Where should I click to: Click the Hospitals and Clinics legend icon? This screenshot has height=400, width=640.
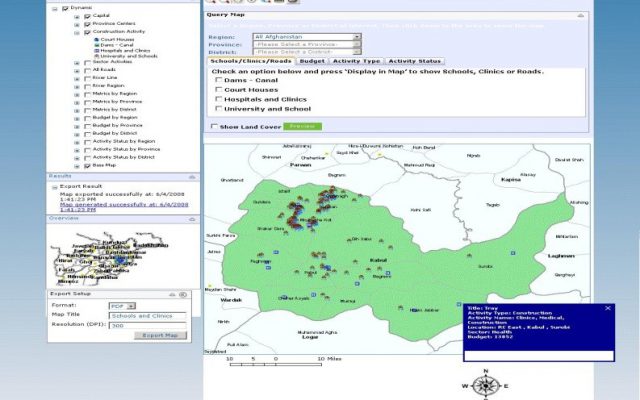(96, 50)
